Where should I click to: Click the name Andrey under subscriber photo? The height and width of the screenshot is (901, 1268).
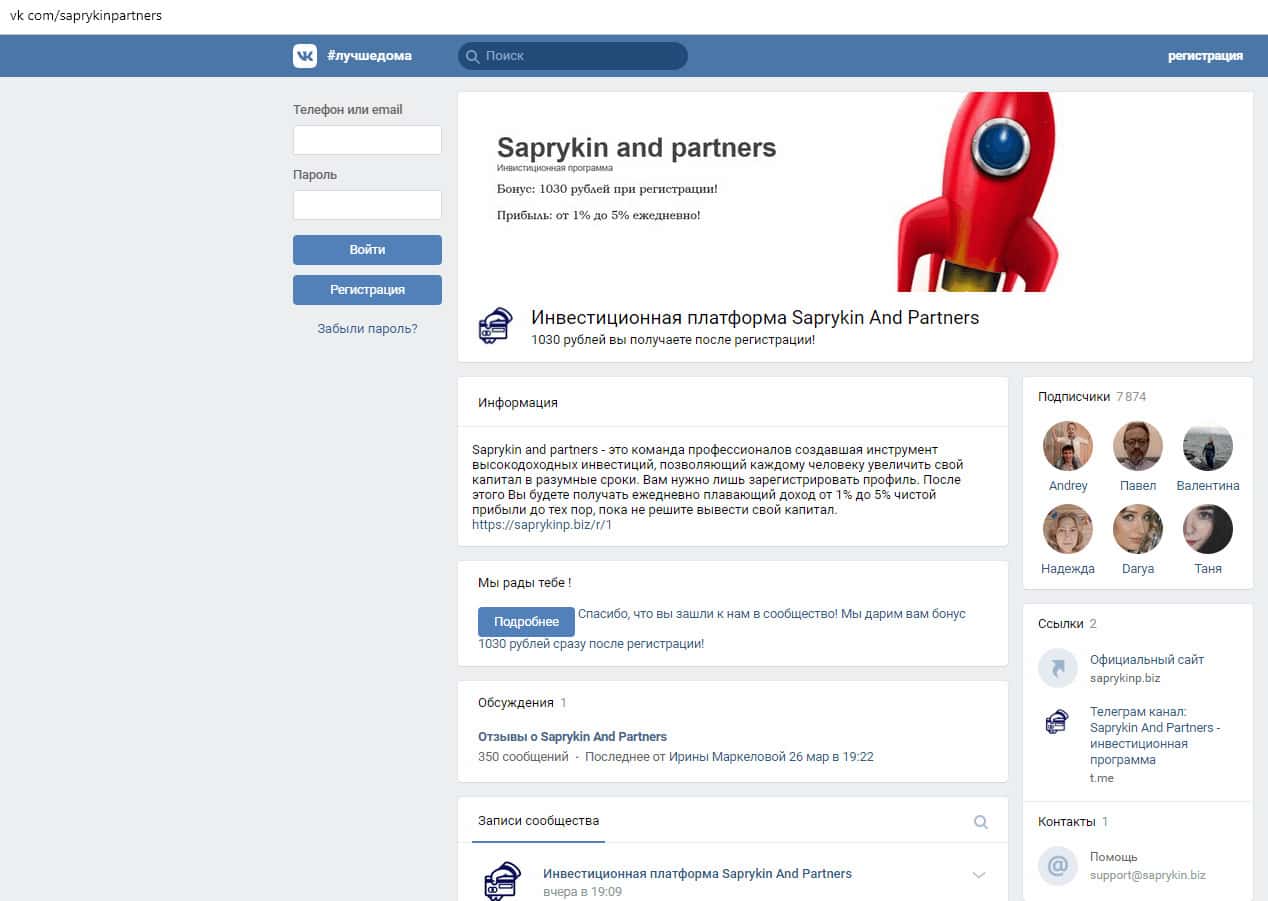click(1068, 486)
